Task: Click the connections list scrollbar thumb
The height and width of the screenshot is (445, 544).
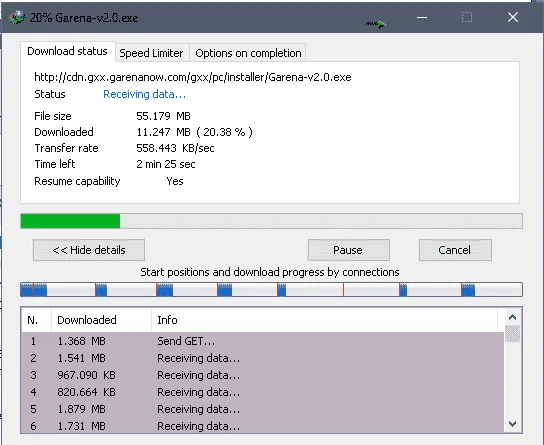Action: click(x=512, y=334)
